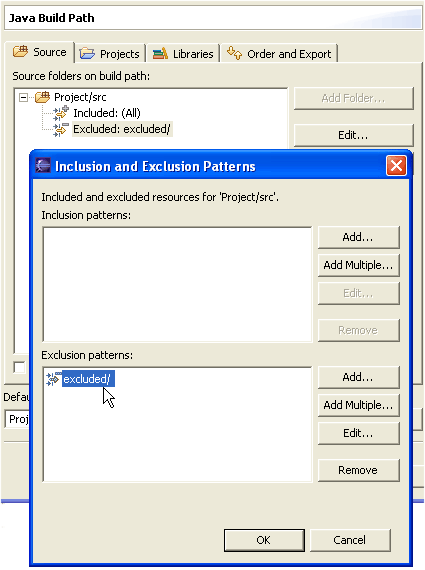
Task: Collapse the Project/src tree node
Action: tap(23, 97)
